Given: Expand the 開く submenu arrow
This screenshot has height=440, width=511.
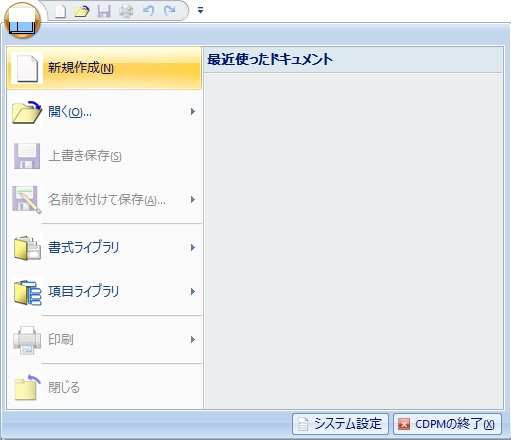Looking at the screenshot, I should tap(193, 112).
